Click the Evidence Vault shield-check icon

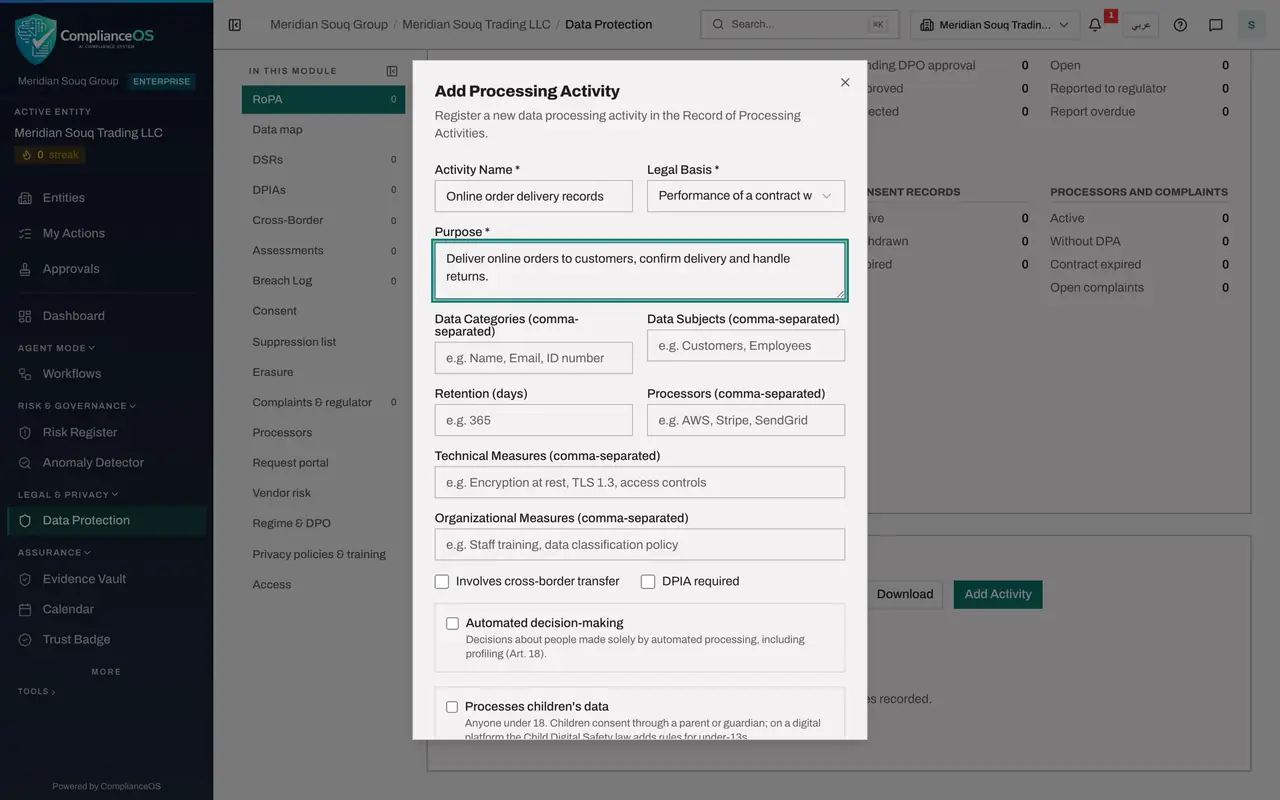[x=25, y=579]
